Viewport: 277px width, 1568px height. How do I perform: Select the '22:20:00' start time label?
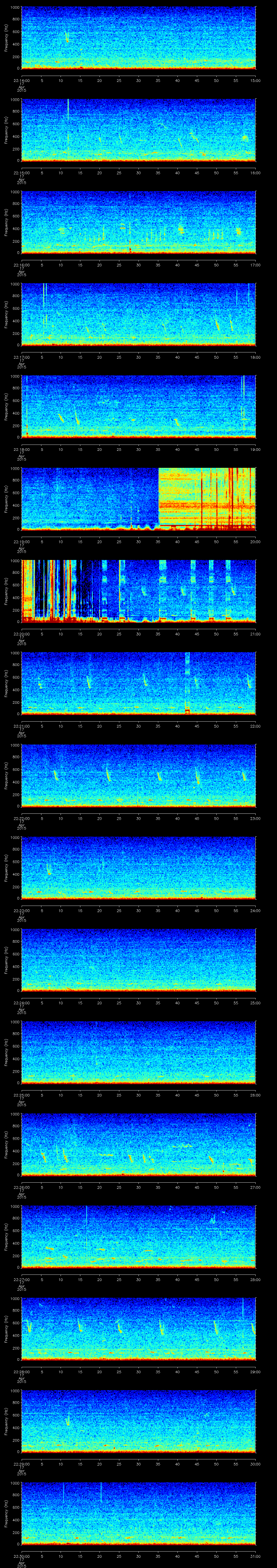pyautogui.click(x=21, y=634)
